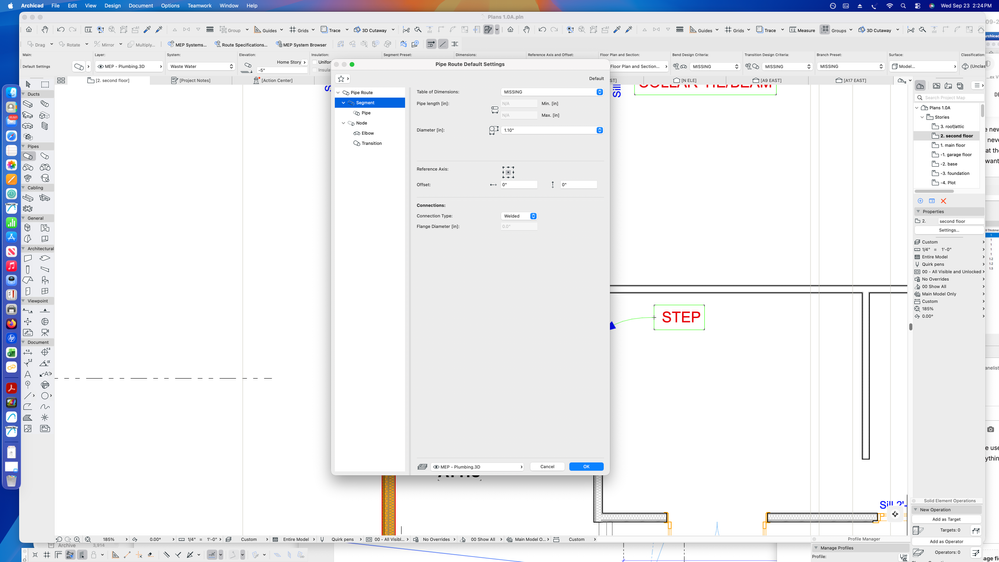Open Quirk pens set in quick options
999x562 pixels.
(x=949, y=264)
